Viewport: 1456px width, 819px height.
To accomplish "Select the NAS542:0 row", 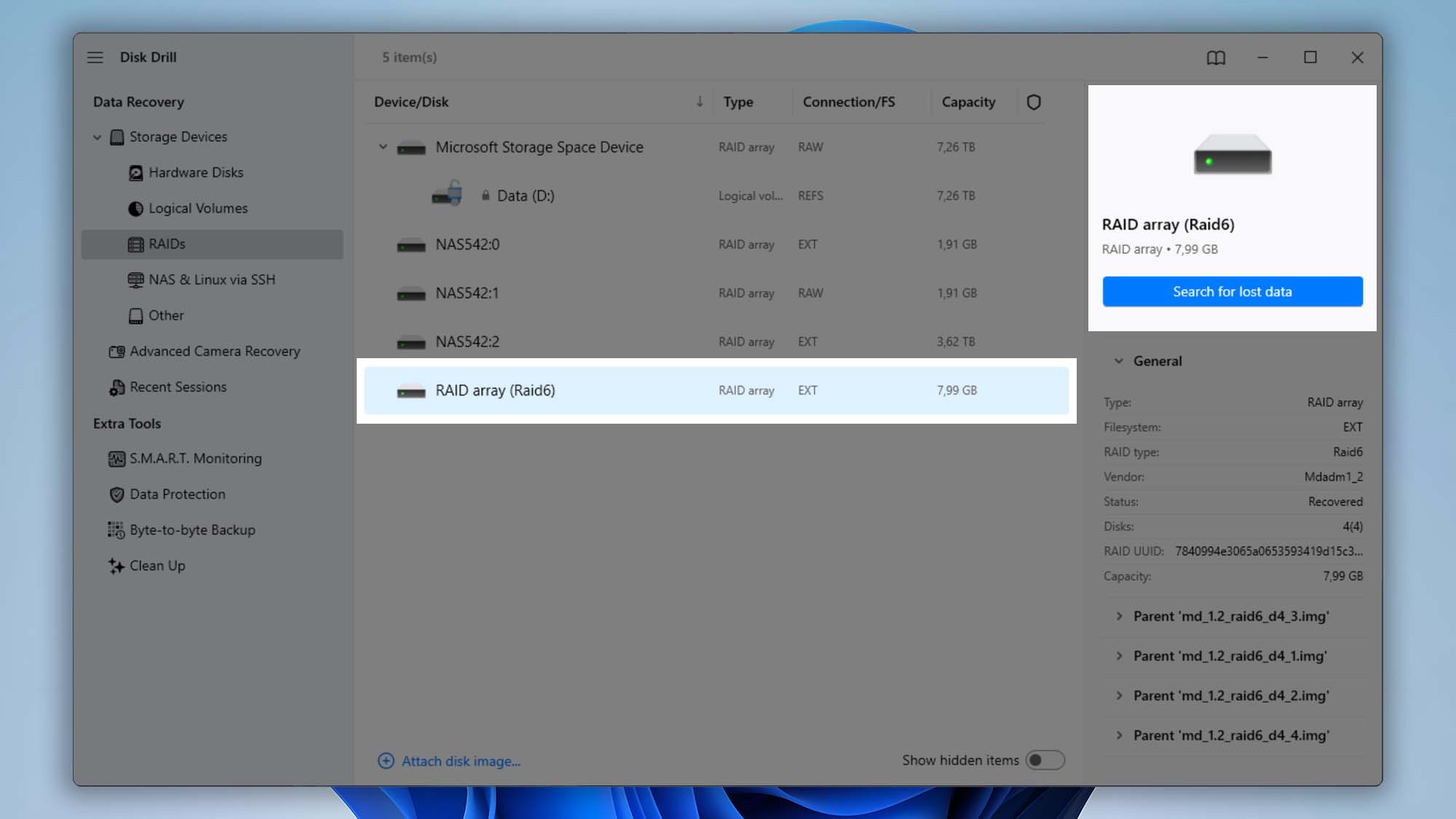I will (716, 245).
